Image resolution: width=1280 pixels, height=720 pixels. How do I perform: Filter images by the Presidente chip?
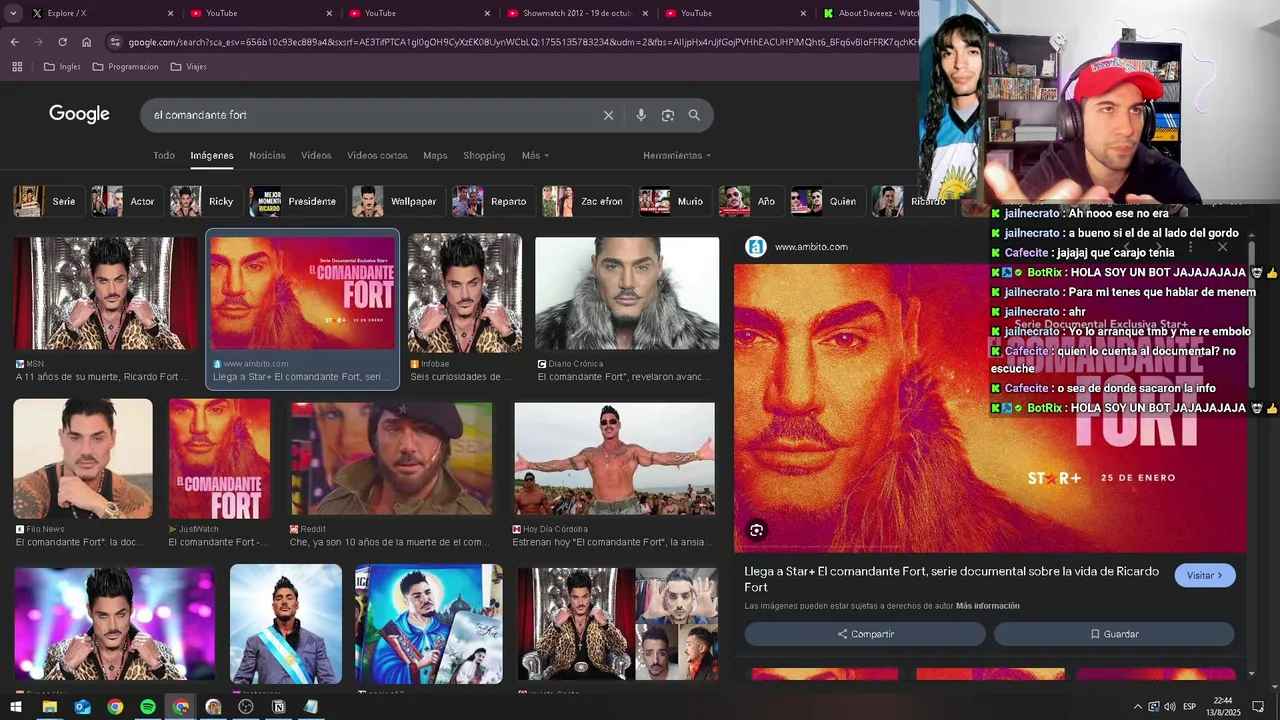tap(296, 201)
